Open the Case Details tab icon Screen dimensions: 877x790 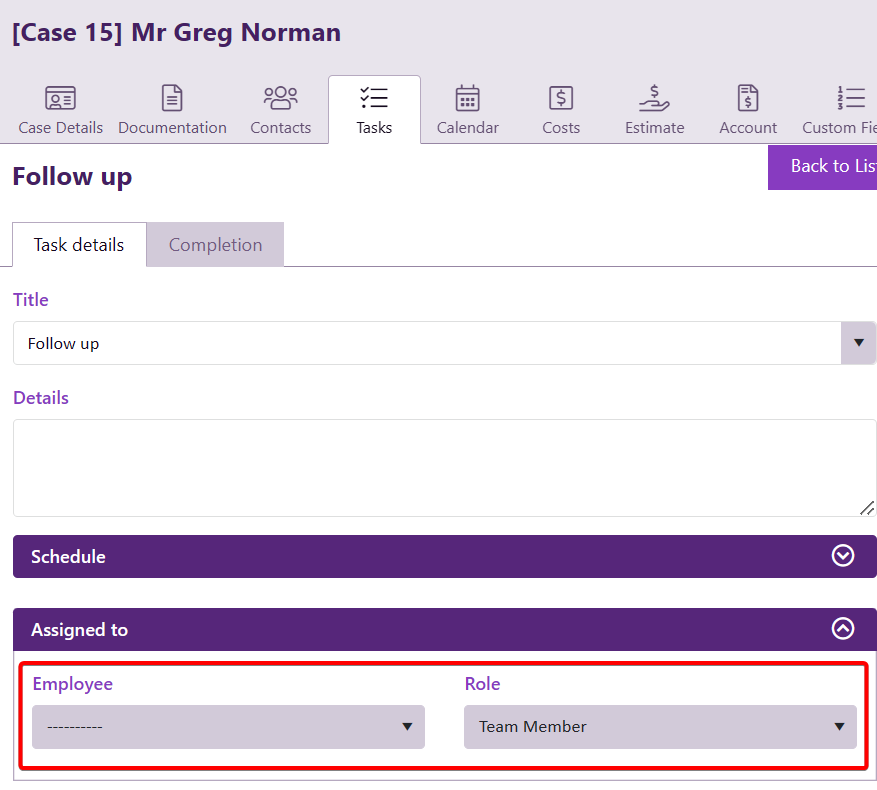(61, 98)
